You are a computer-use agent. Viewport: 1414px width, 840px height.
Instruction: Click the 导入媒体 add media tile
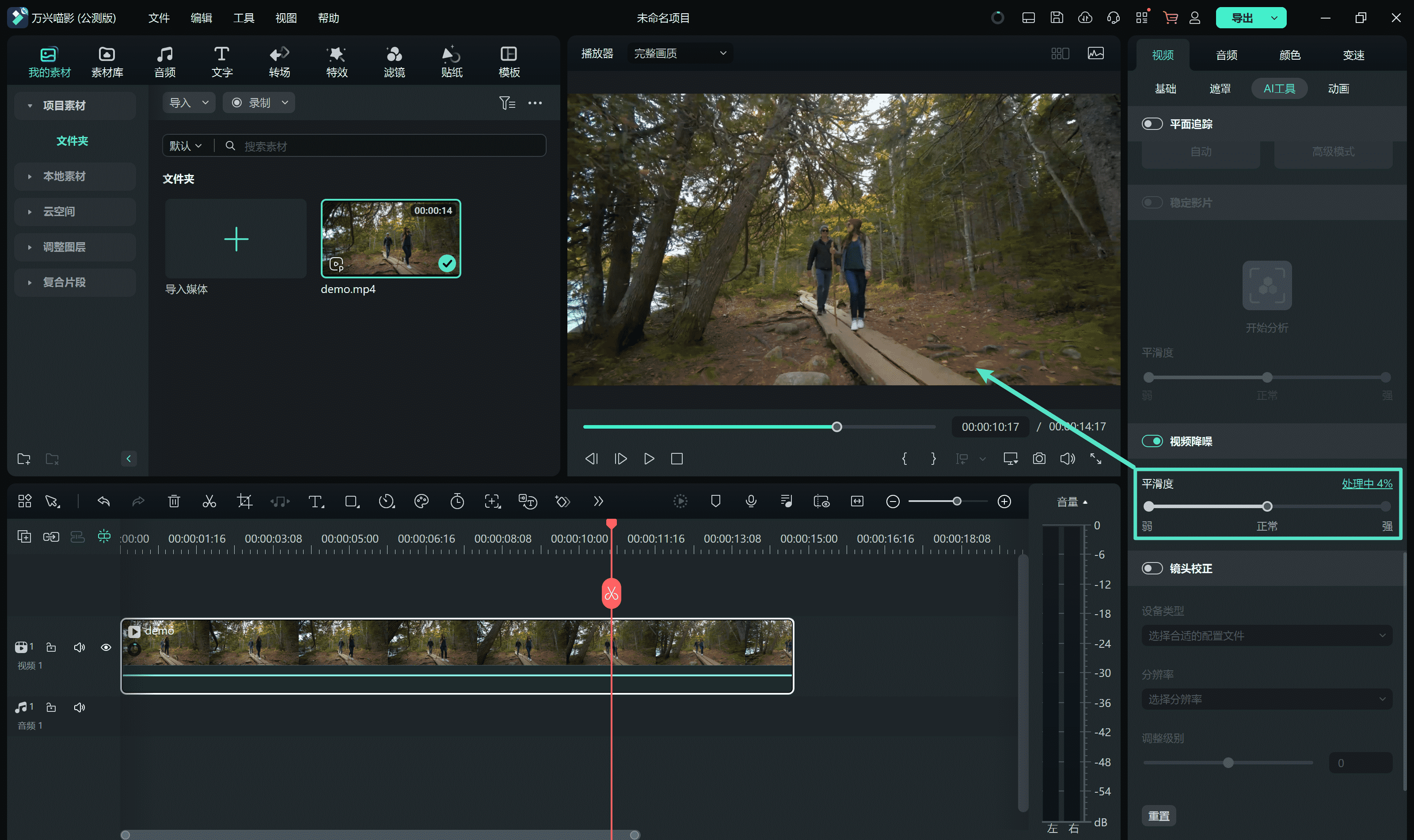[236, 238]
